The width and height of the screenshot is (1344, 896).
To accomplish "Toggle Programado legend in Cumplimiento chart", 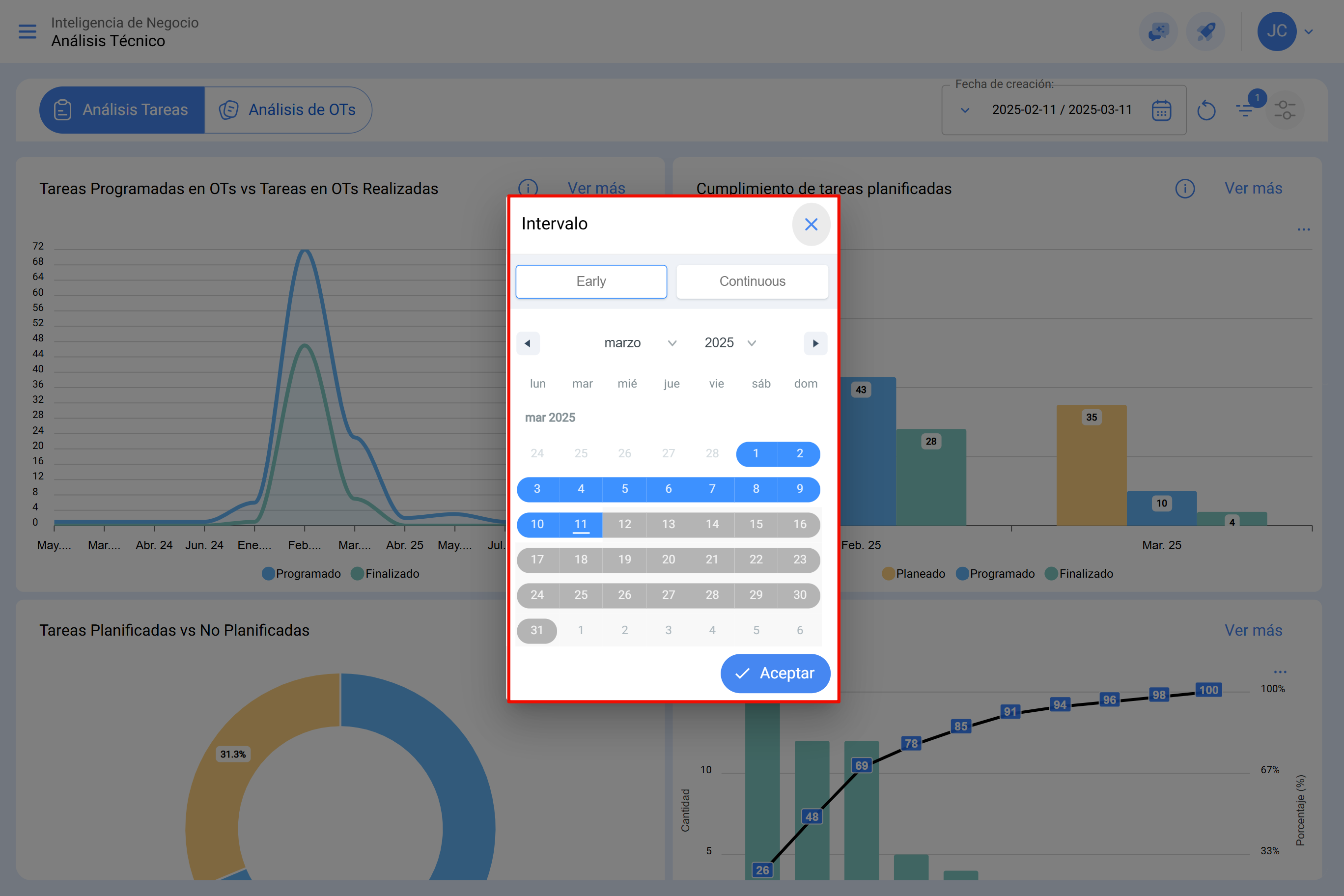I will tap(995, 574).
